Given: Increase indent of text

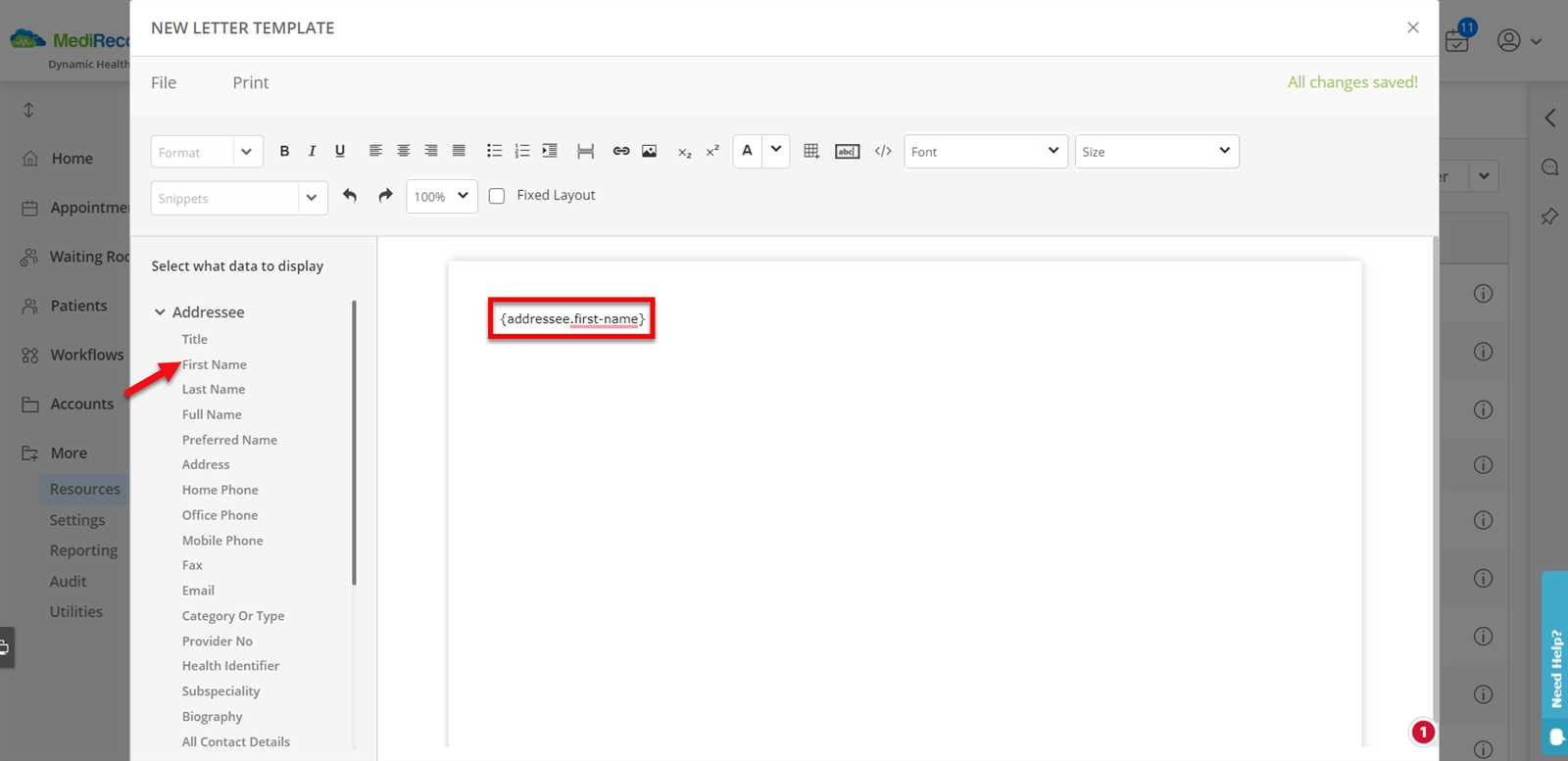Looking at the screenshot, I should point(550,151).
